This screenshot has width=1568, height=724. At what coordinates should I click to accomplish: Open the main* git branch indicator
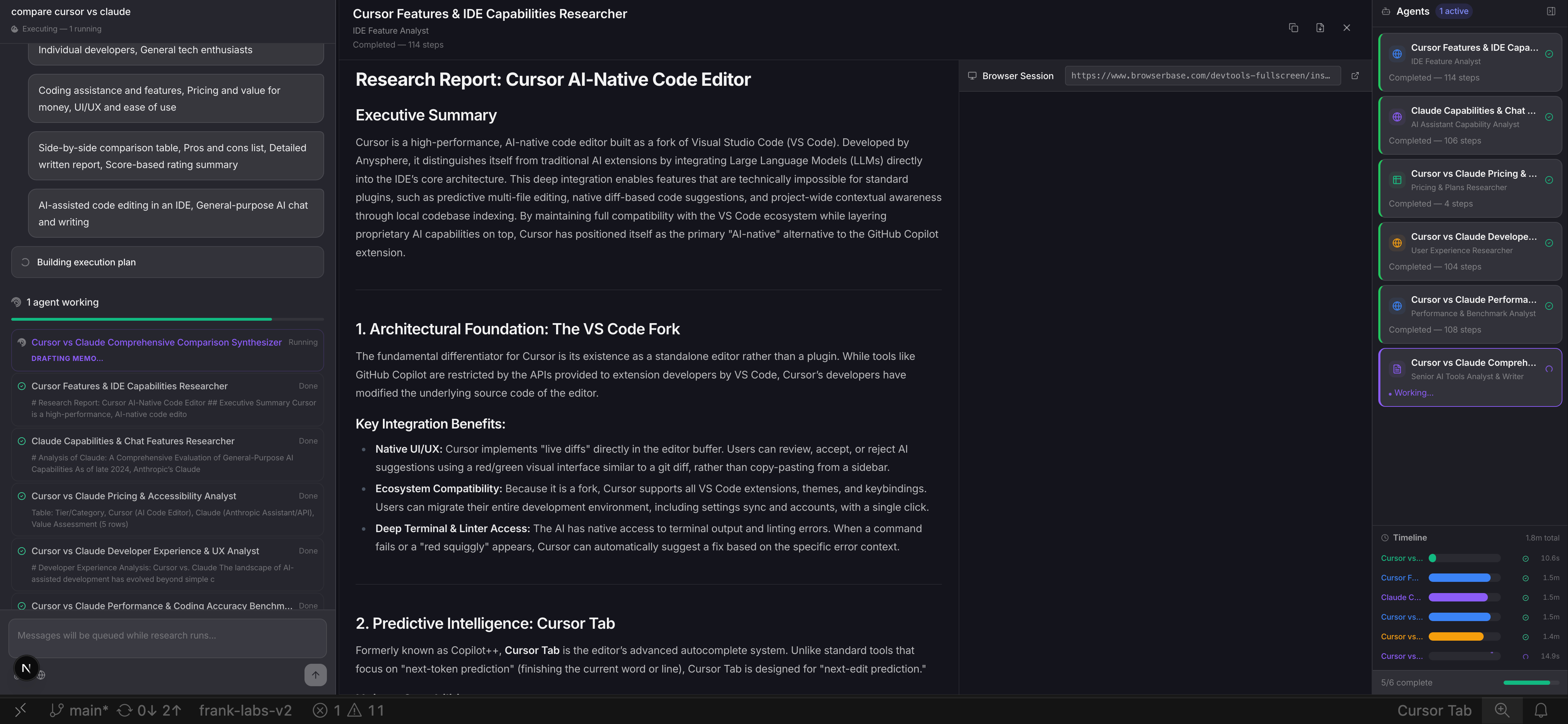(79, 710)
